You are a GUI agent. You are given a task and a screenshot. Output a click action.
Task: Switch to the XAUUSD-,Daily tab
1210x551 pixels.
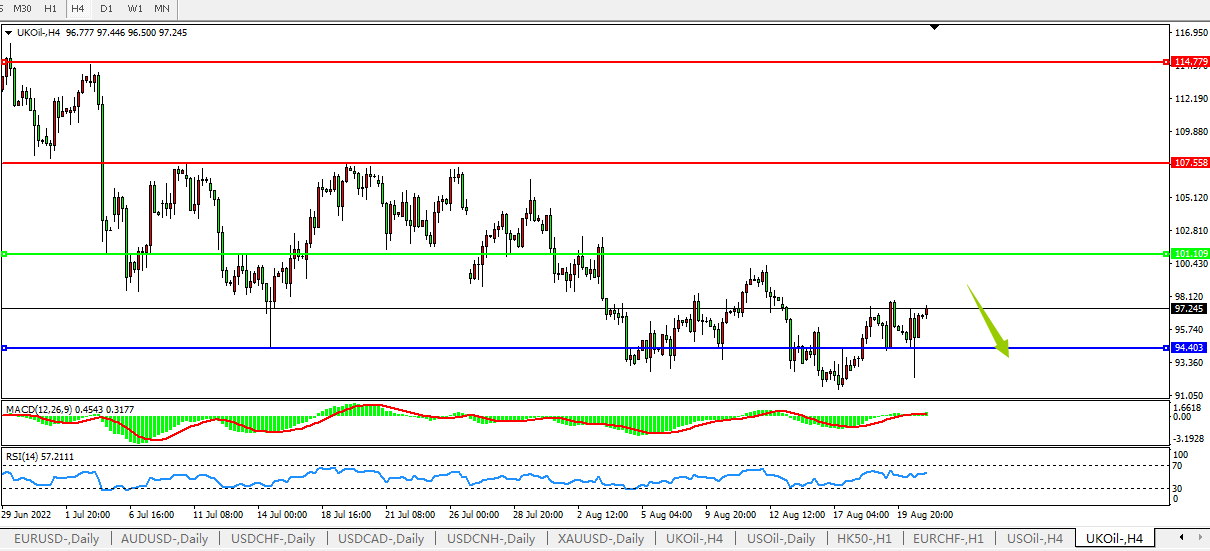[601, 539]
